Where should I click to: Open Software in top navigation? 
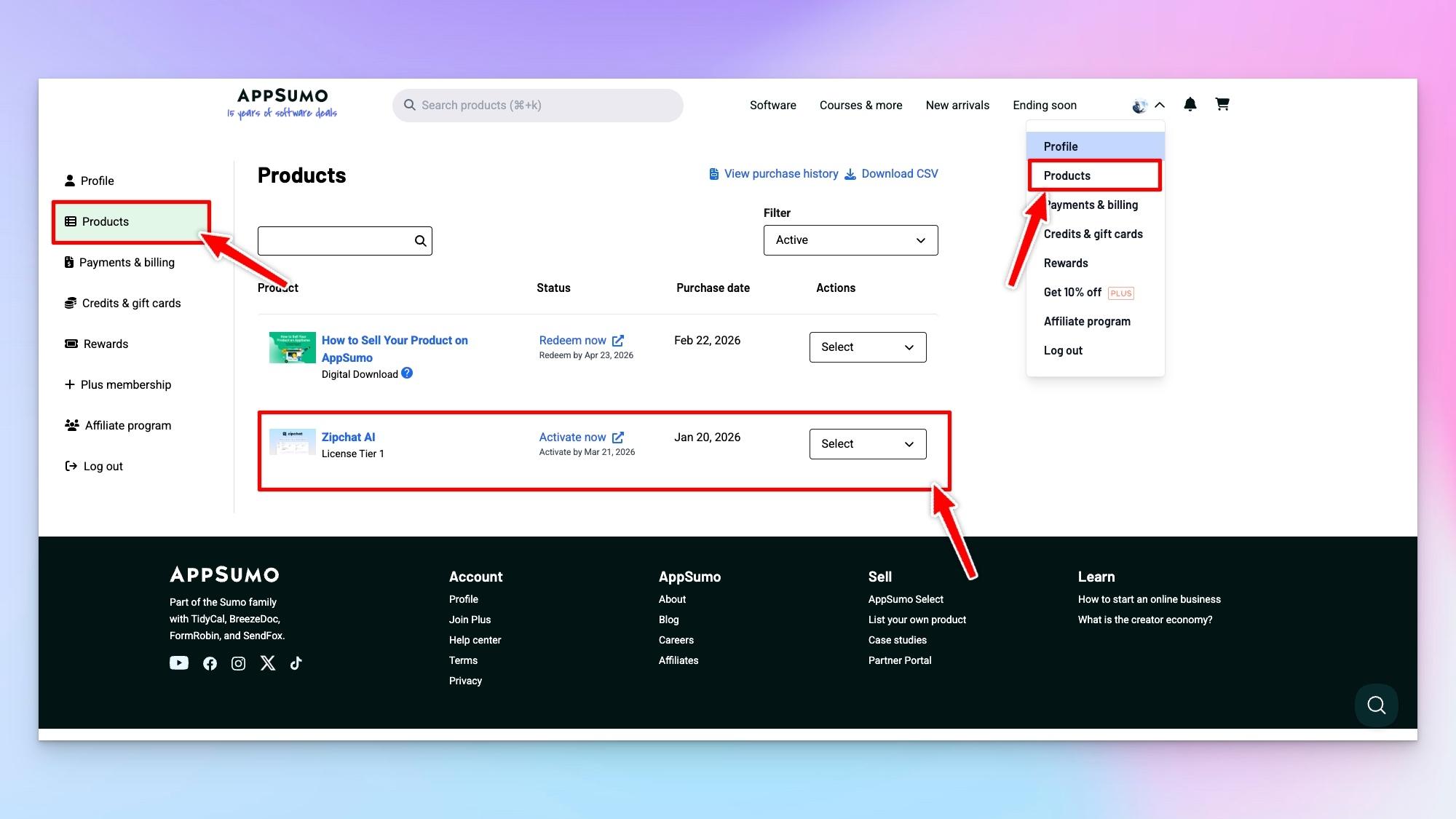(x=773, y=106)
